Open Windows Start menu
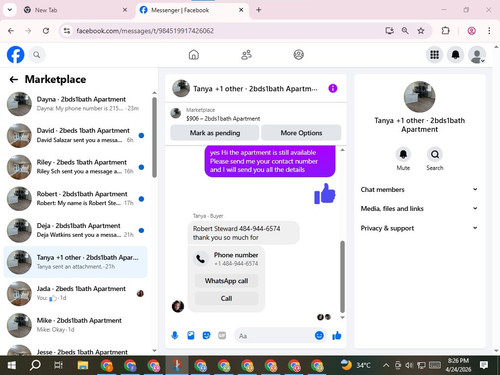The width and height of the screenshot is (500, 375). coord(12,365)
